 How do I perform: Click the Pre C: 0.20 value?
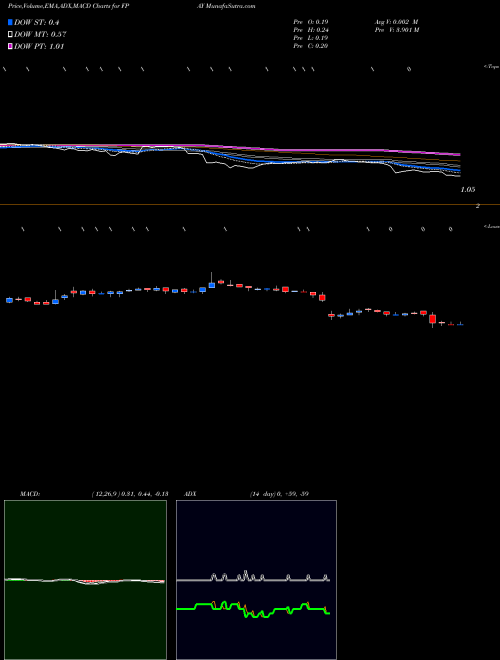[x=311, y=46]
